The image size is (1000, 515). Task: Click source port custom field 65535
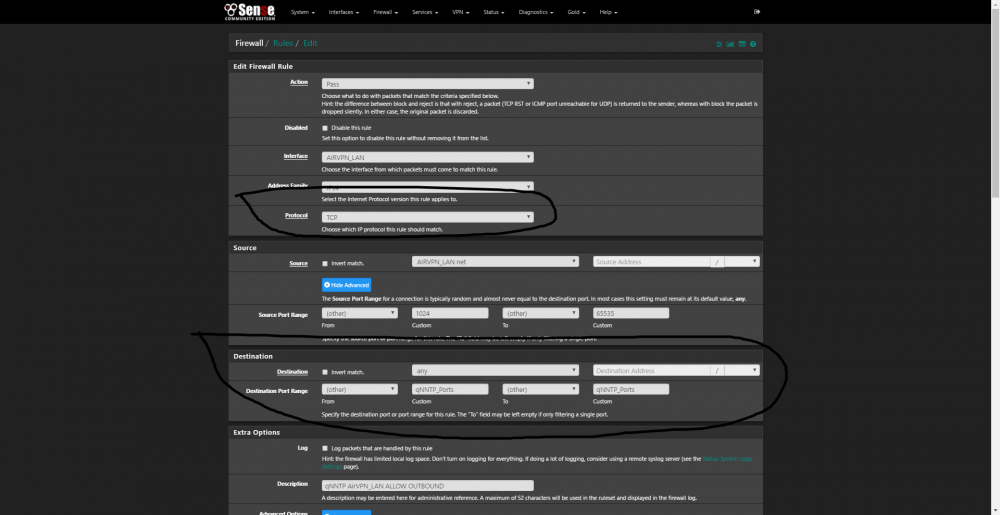631,313
